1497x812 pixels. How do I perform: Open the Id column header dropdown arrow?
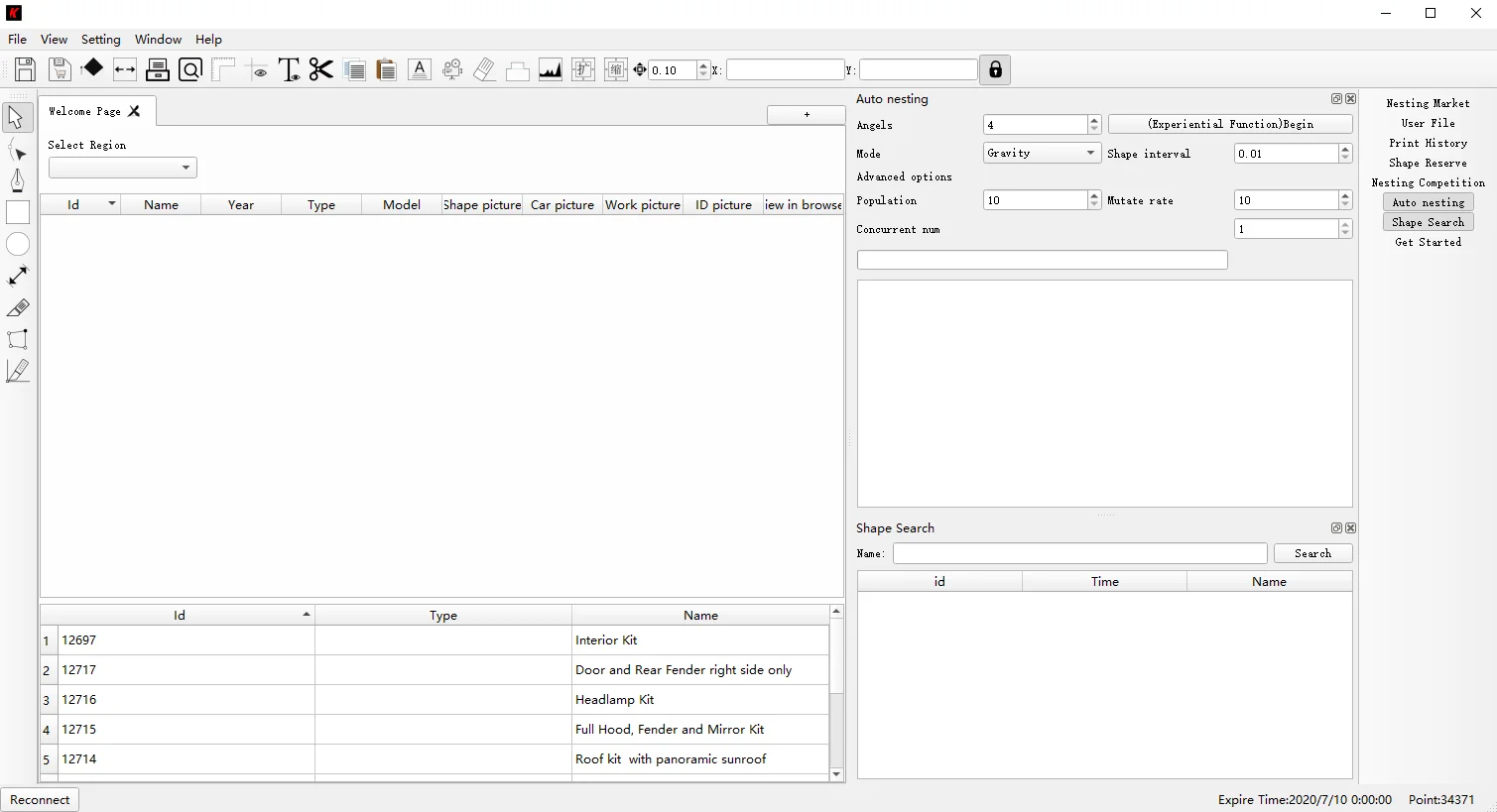coord(111,204)
